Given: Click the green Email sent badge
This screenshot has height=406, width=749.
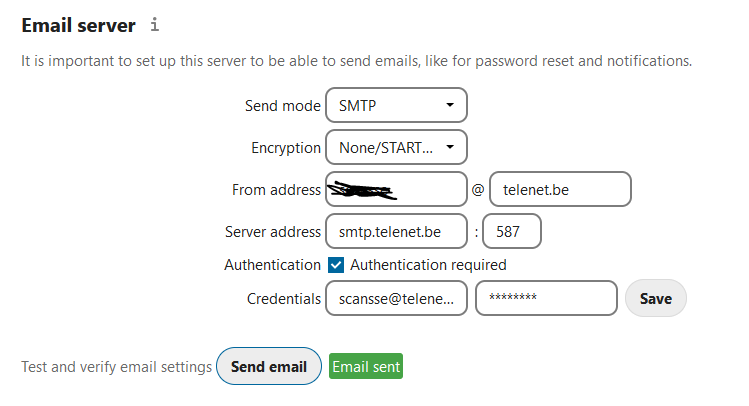Looking at the screenshot, I should (366, 367).
